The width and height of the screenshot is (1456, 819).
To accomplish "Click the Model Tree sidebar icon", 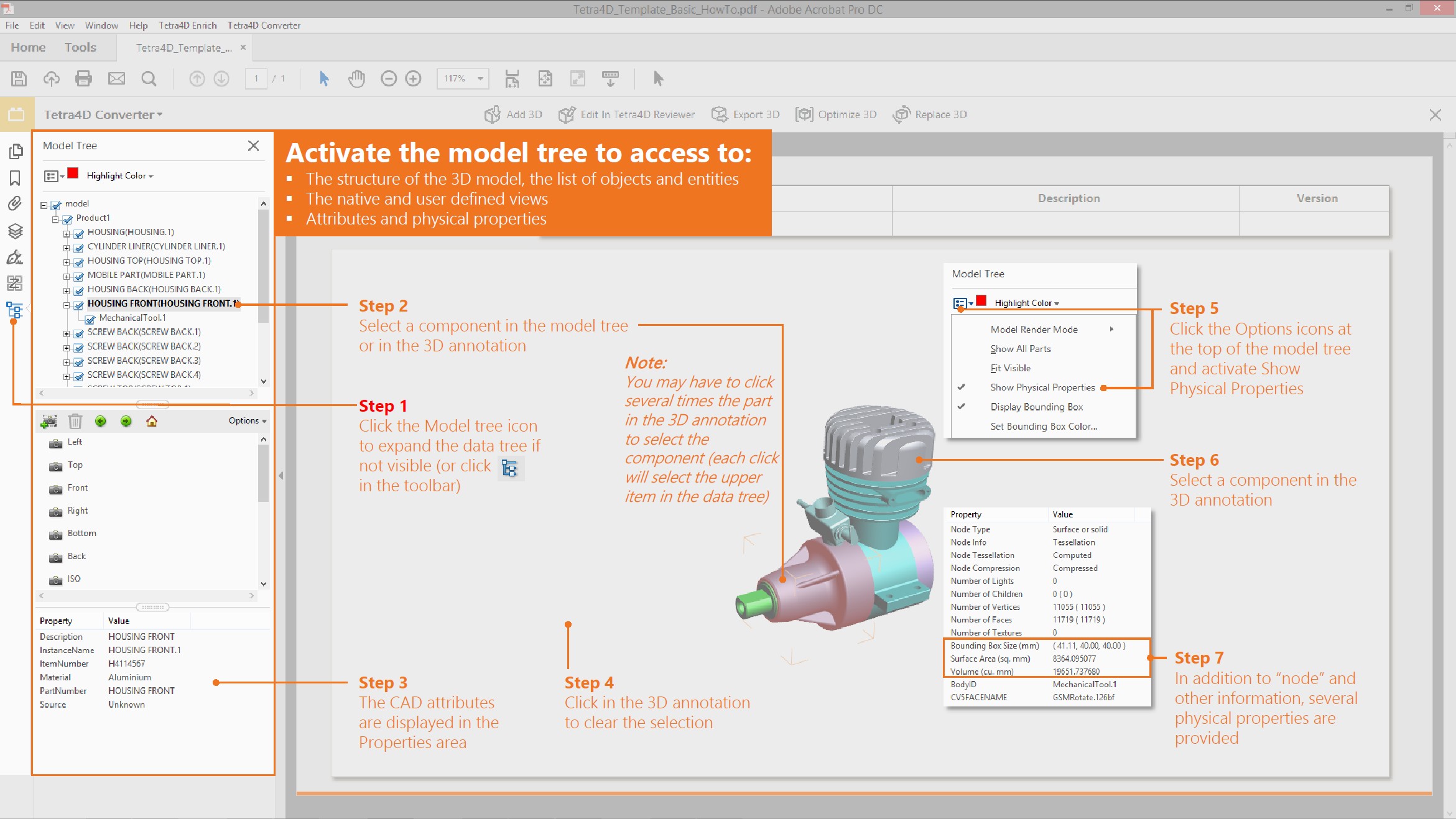I will coord(14,309).
